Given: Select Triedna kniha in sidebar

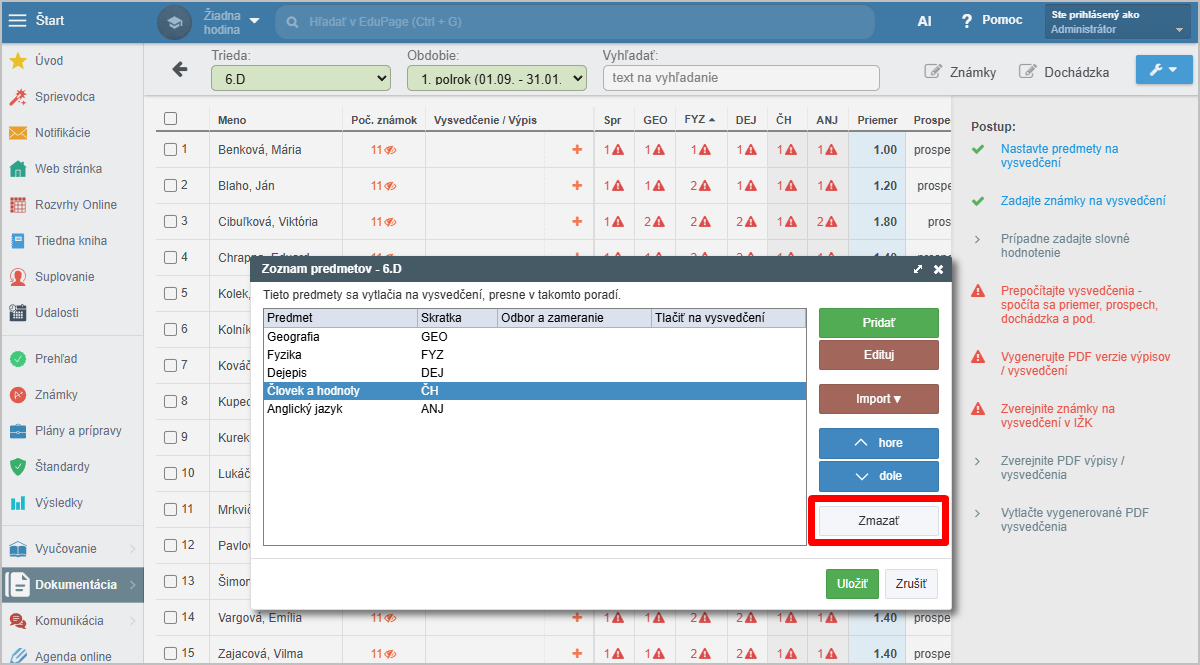Looking at the screenshot, I should coord(70,241).
